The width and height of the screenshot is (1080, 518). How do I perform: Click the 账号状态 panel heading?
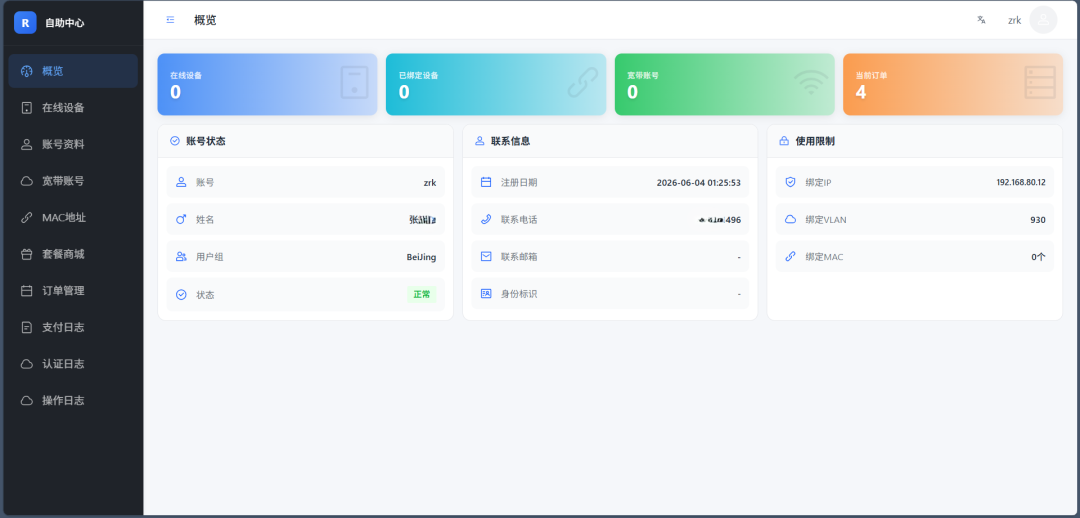(x=205, y=141)
